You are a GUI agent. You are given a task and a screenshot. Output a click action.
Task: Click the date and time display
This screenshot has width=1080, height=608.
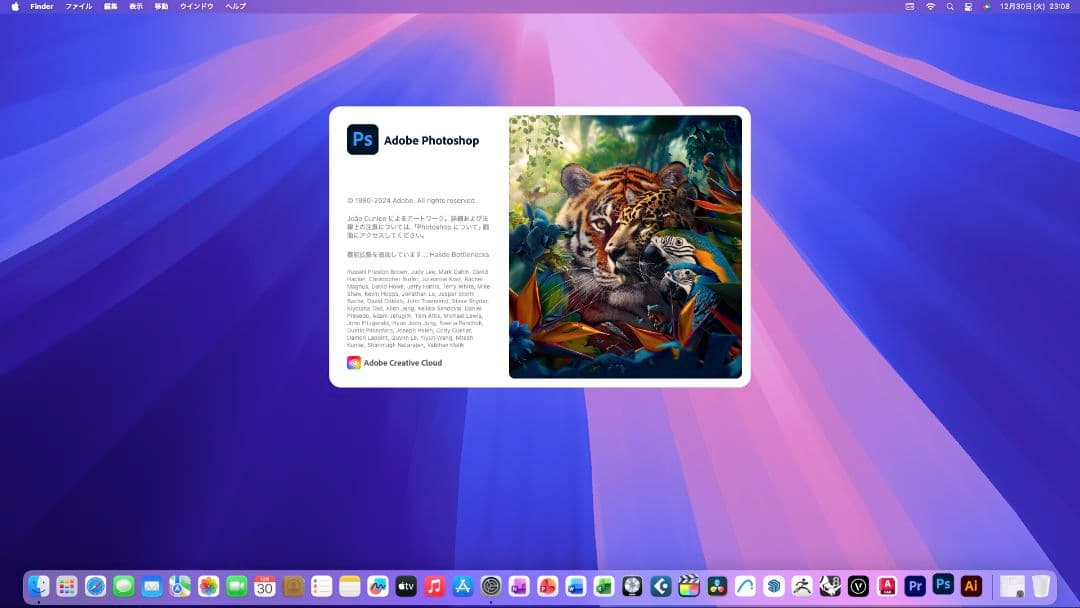pos(1036,6)
